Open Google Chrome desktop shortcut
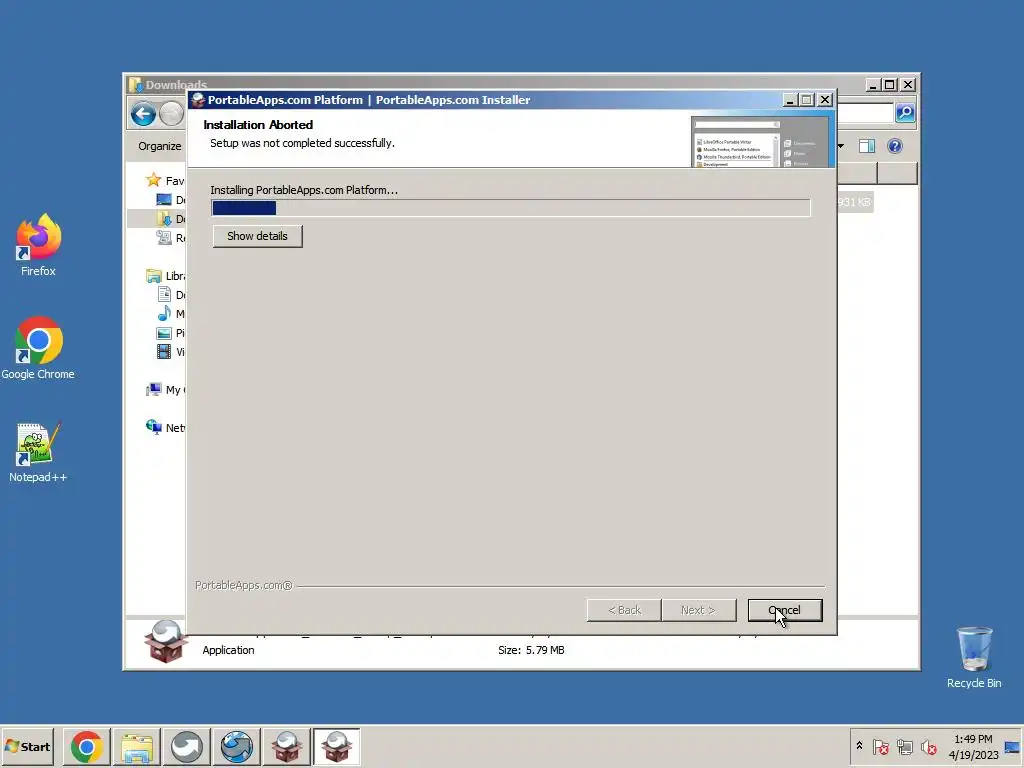Image resolution: width=1024 pixels, height=768 pixels. pyautogui.click(x=38, y=348)
